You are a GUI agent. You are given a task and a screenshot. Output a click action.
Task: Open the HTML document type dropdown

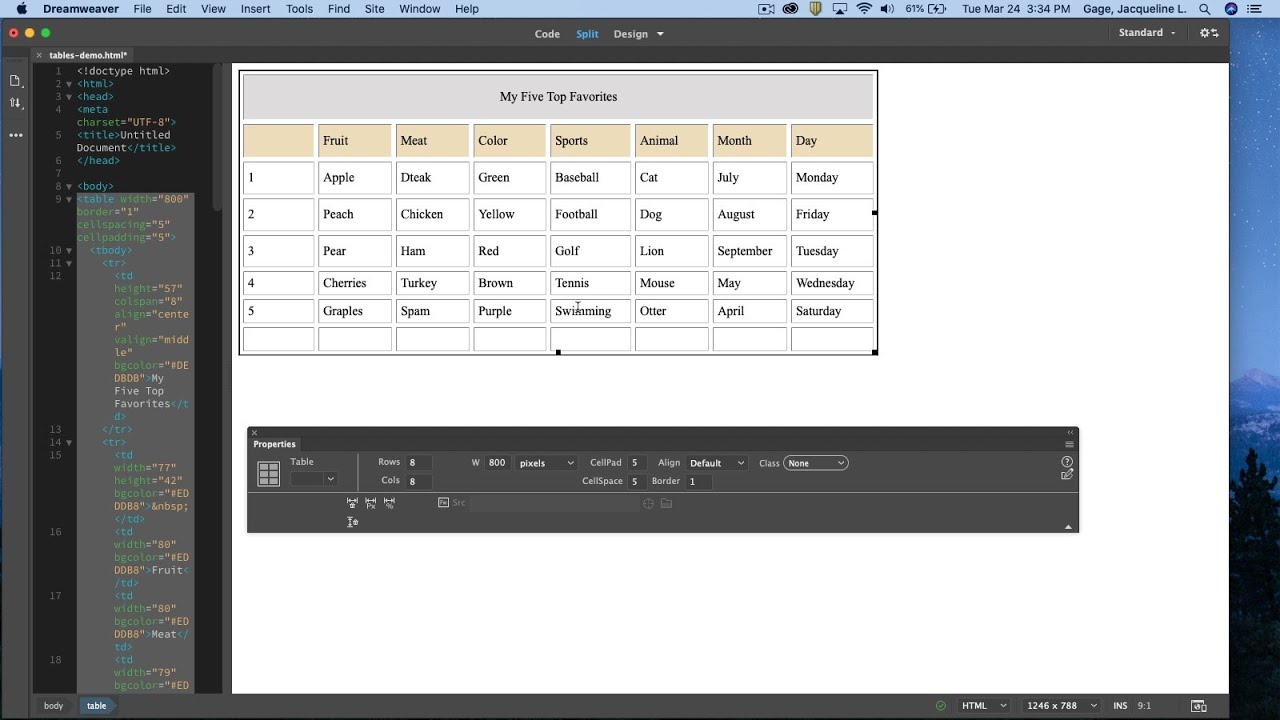(x=985, y=706)
